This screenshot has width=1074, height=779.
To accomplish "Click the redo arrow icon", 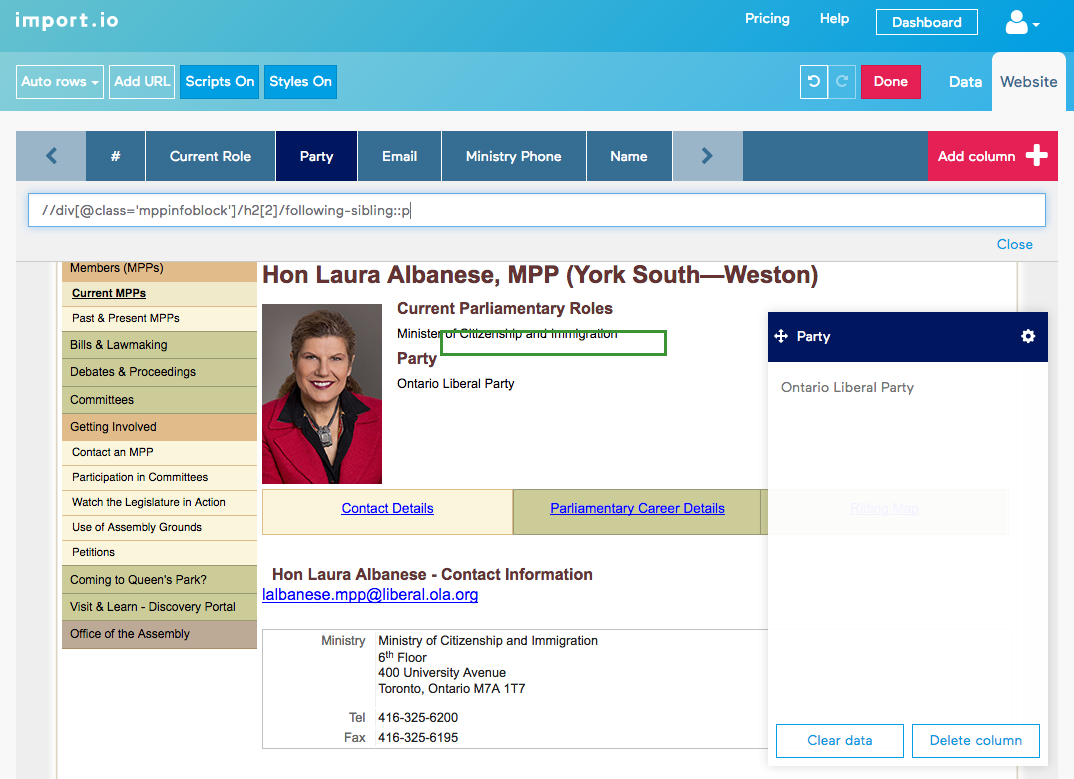I will (x=842, y=82).
